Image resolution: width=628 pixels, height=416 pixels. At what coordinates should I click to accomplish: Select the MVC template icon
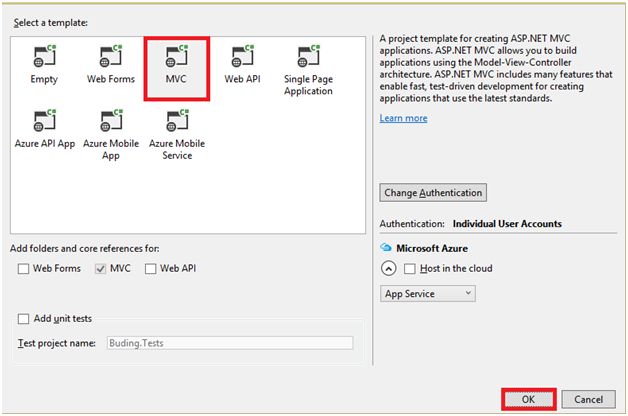tap(177, 56)
